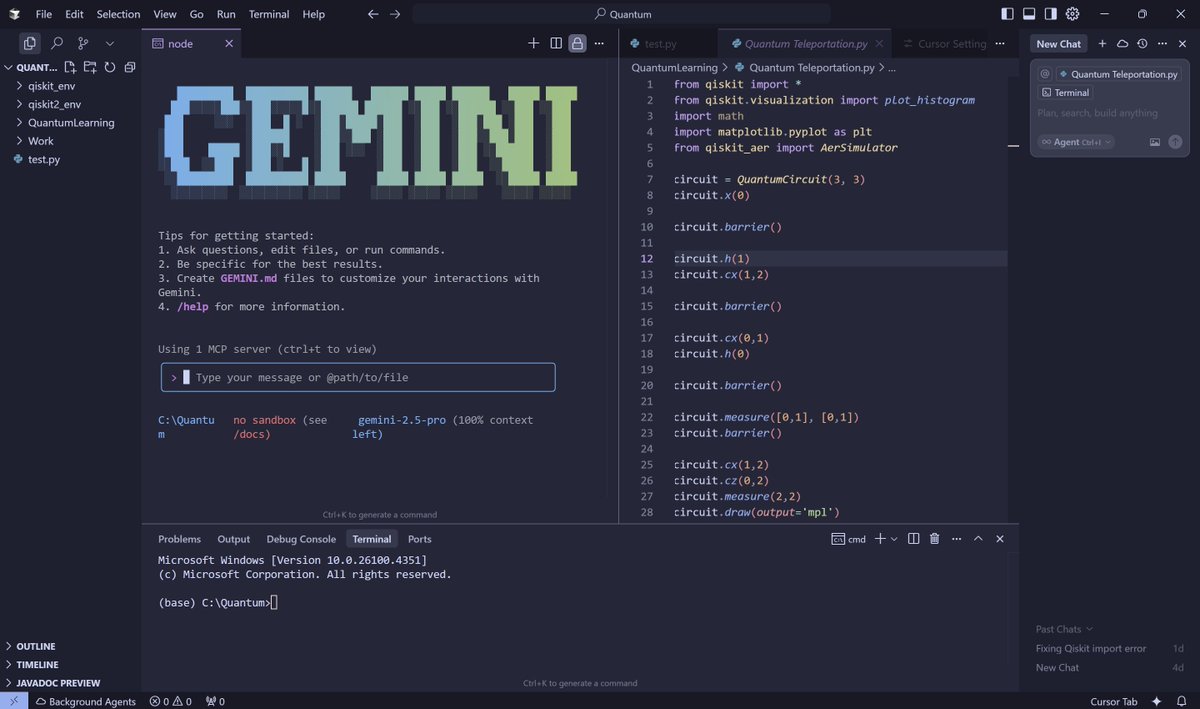
Task: Add new terminal in node editor group
Action: click(x=534, y=43)
